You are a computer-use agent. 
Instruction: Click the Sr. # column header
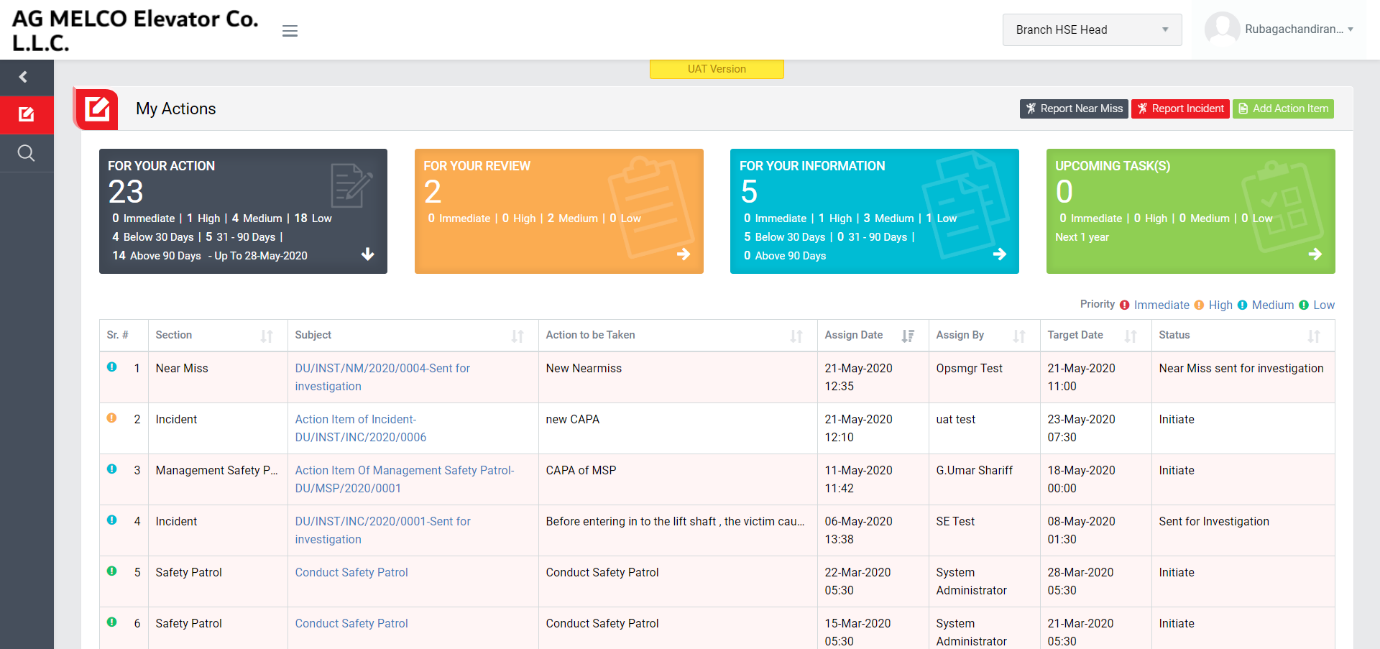(x=119, y=335)
